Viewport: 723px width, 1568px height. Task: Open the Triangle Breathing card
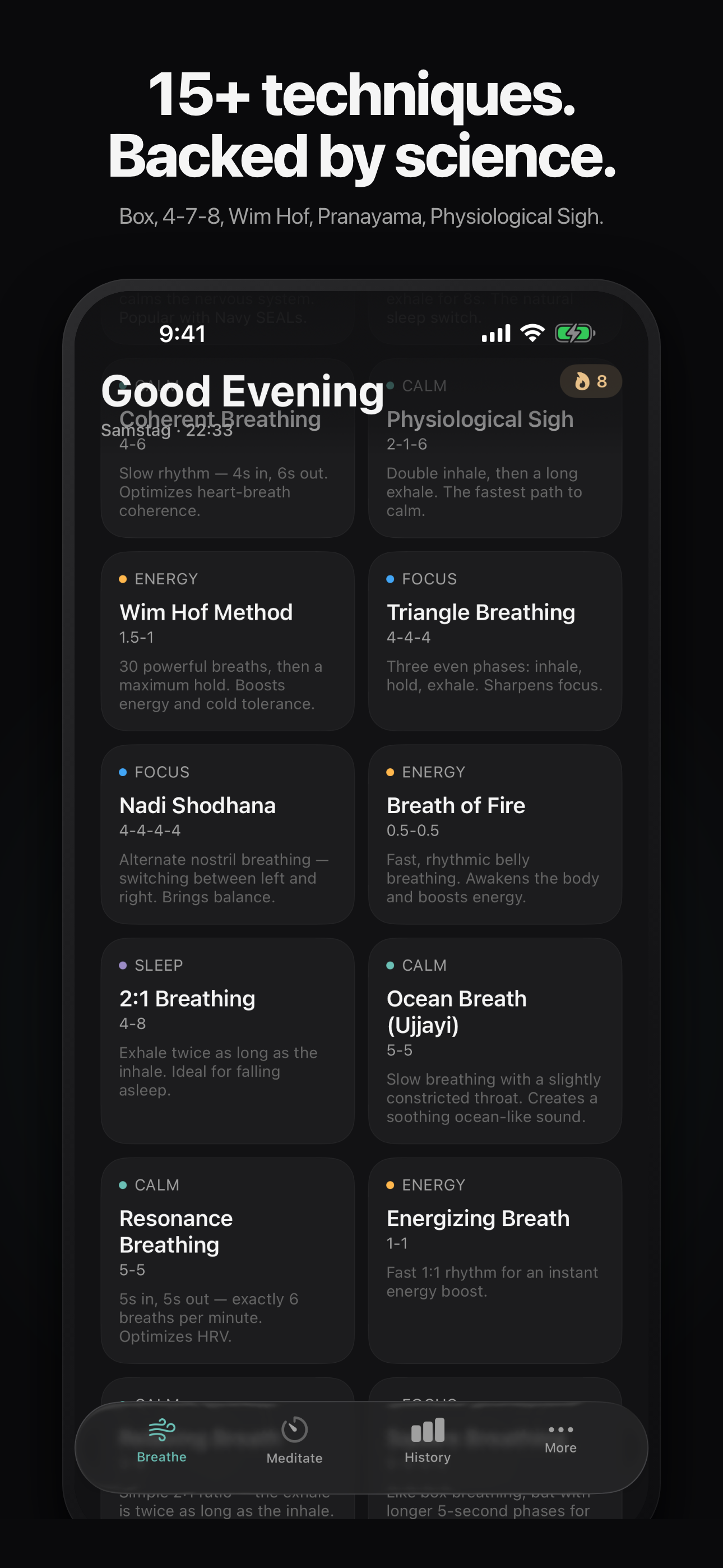click(495, 641)
